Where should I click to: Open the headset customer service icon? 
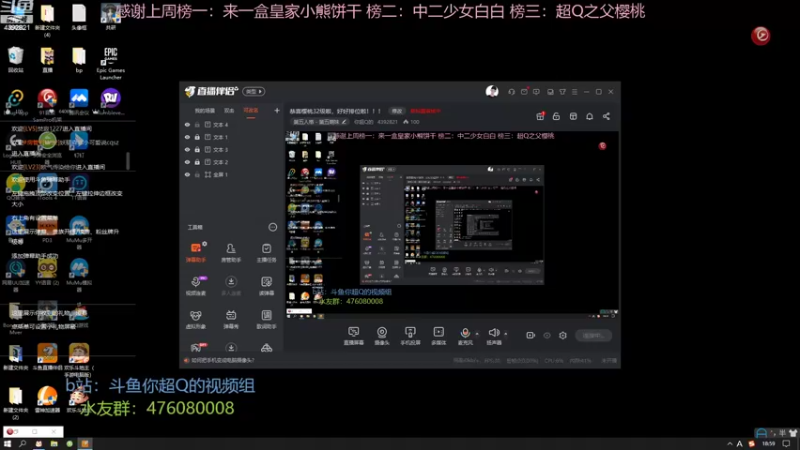pos(511,92)
